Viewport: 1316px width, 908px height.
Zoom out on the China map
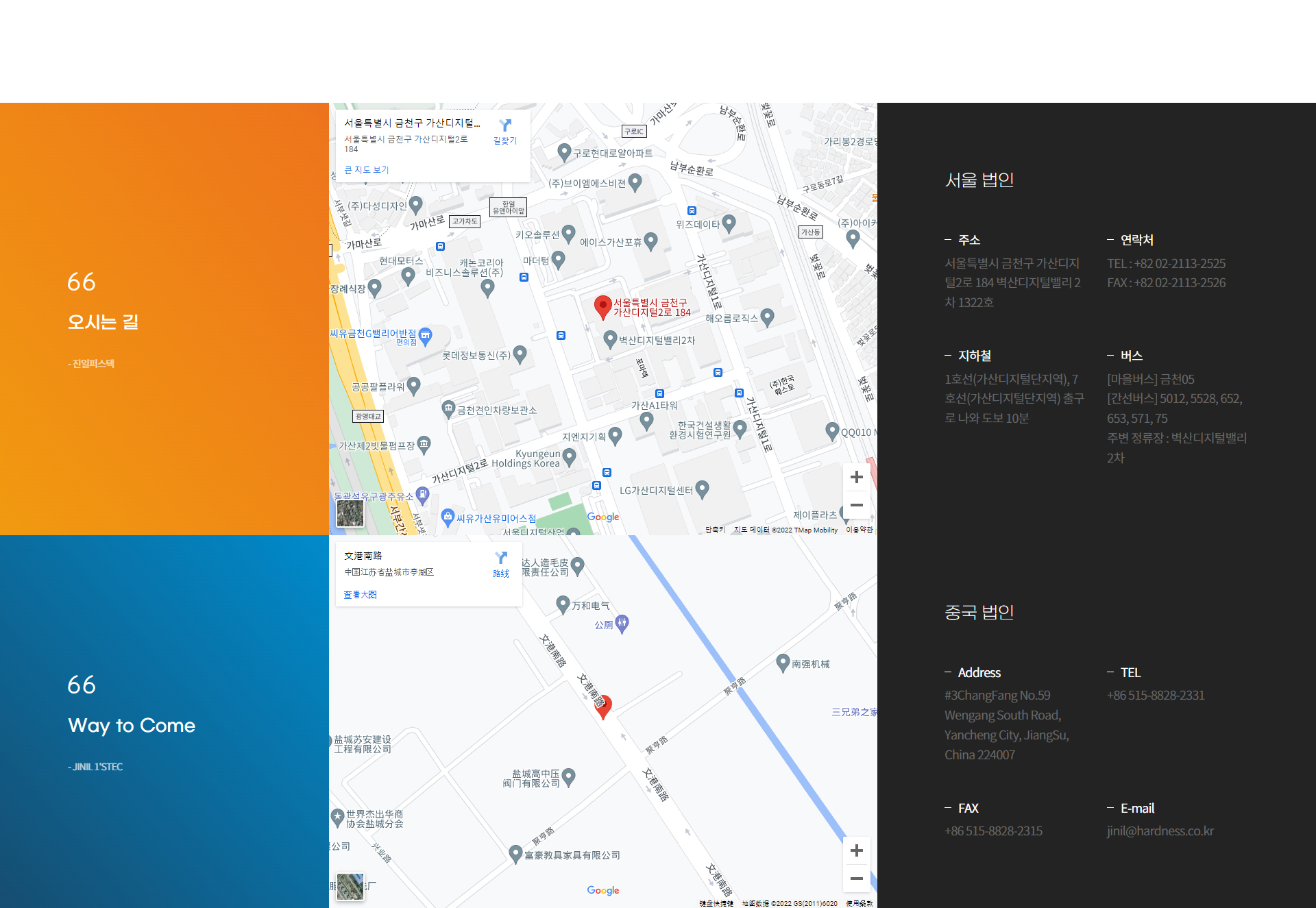coord(856,879)
